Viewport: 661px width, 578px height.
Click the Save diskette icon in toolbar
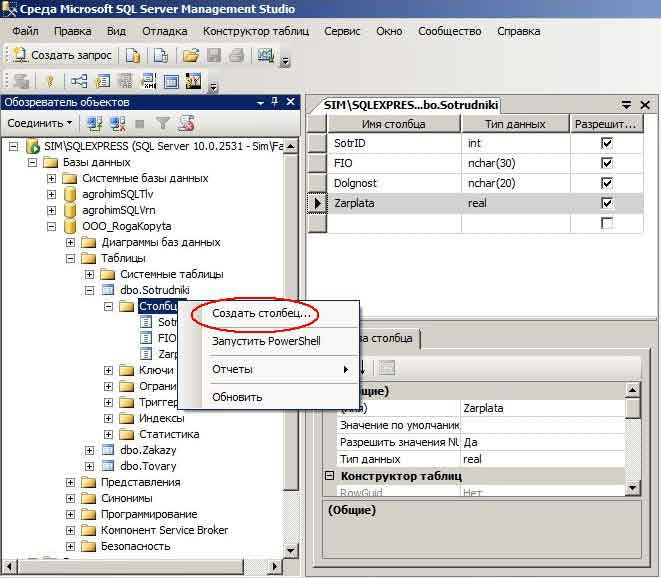pyautogui.click(x=214, y=56)
